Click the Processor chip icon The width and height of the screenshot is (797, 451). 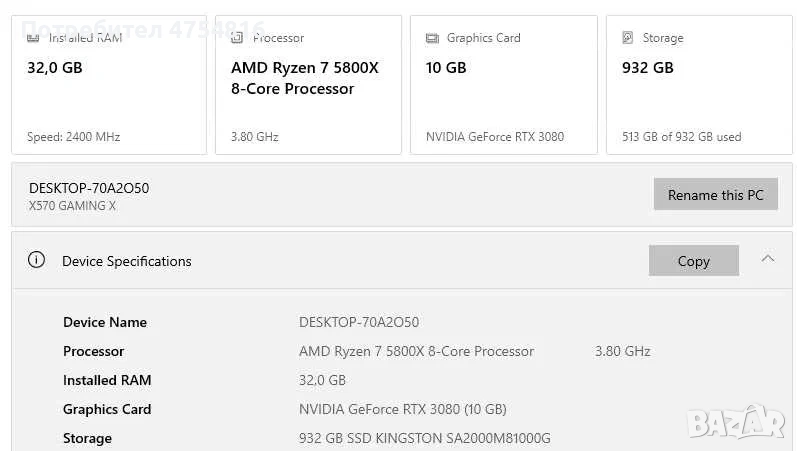[x=237, y=38]
